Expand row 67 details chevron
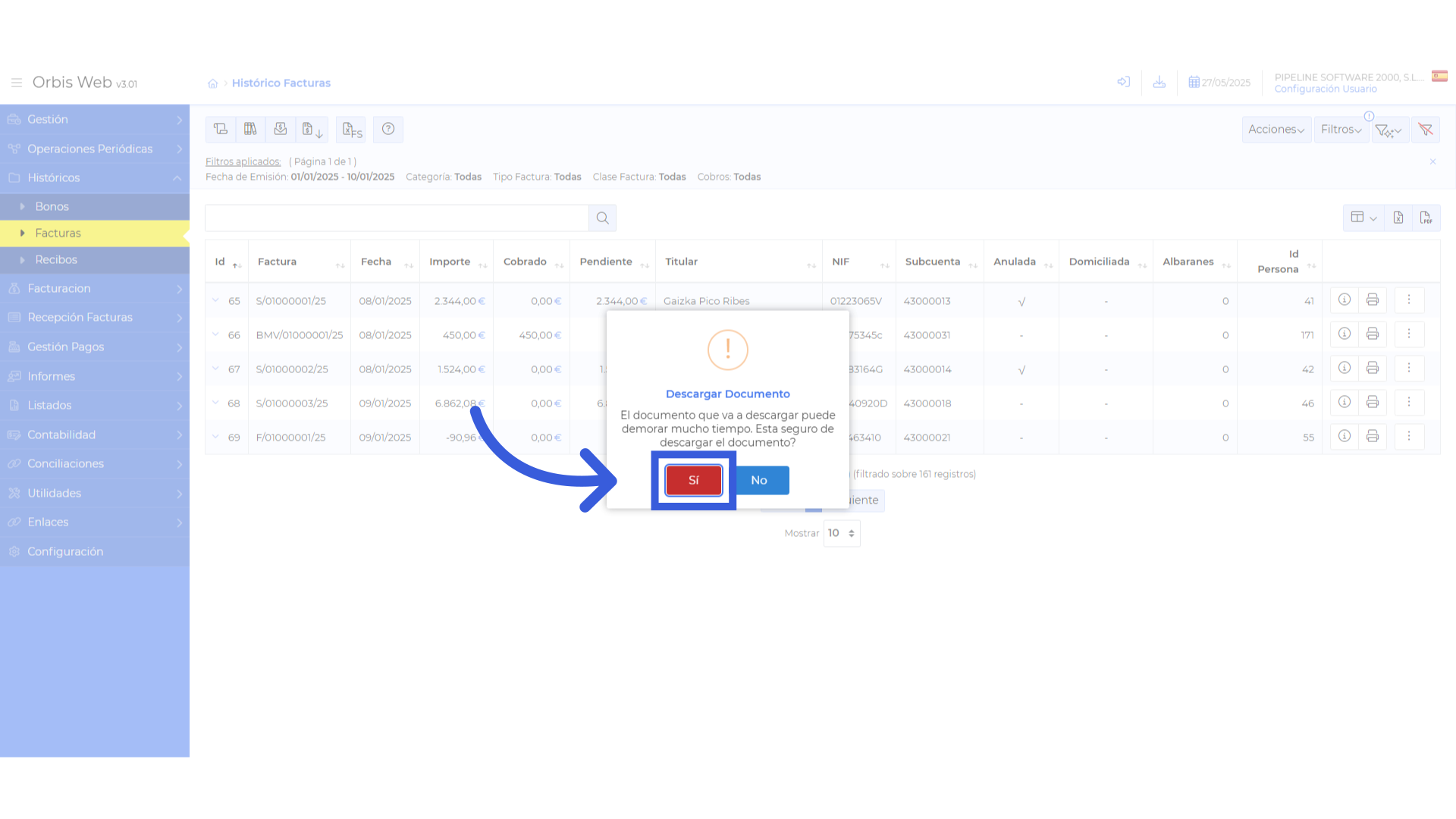 [x=215, y=369]
